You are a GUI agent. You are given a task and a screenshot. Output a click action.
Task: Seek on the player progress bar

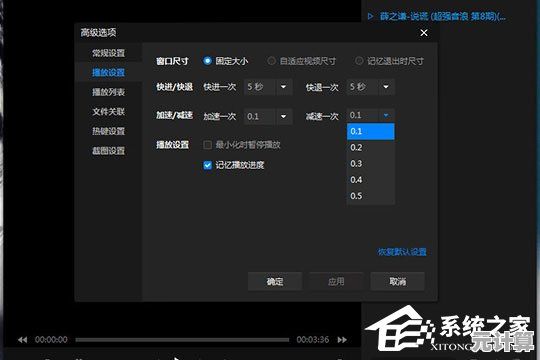click(182, 340)
